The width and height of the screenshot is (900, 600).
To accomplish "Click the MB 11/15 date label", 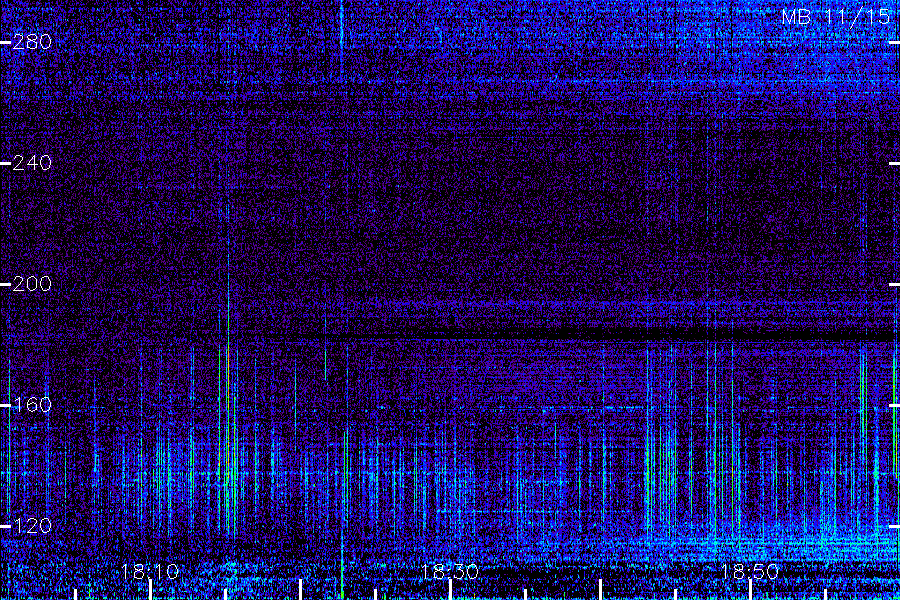I will click(836, 17).
